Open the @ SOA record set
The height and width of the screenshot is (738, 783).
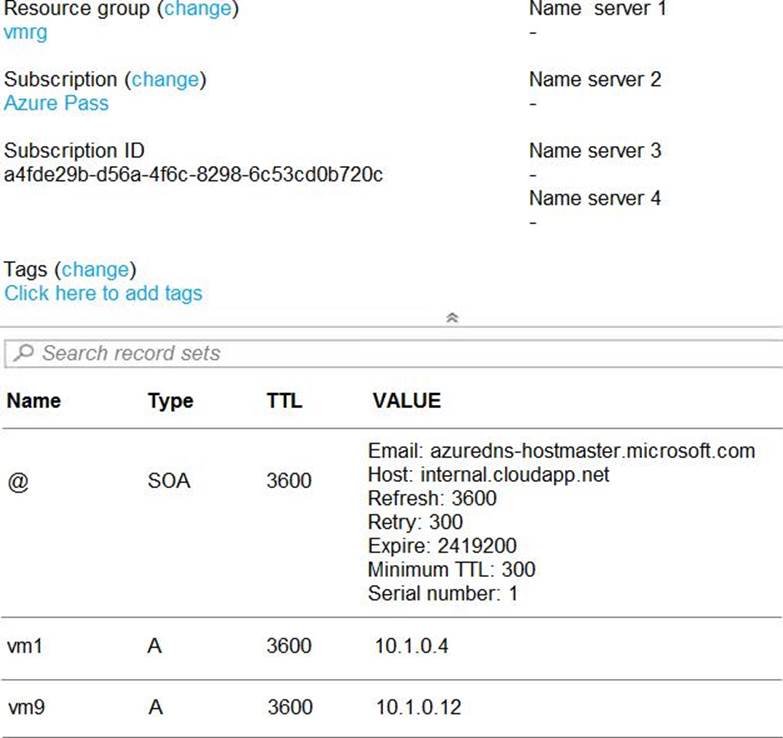tap(17, 481)
